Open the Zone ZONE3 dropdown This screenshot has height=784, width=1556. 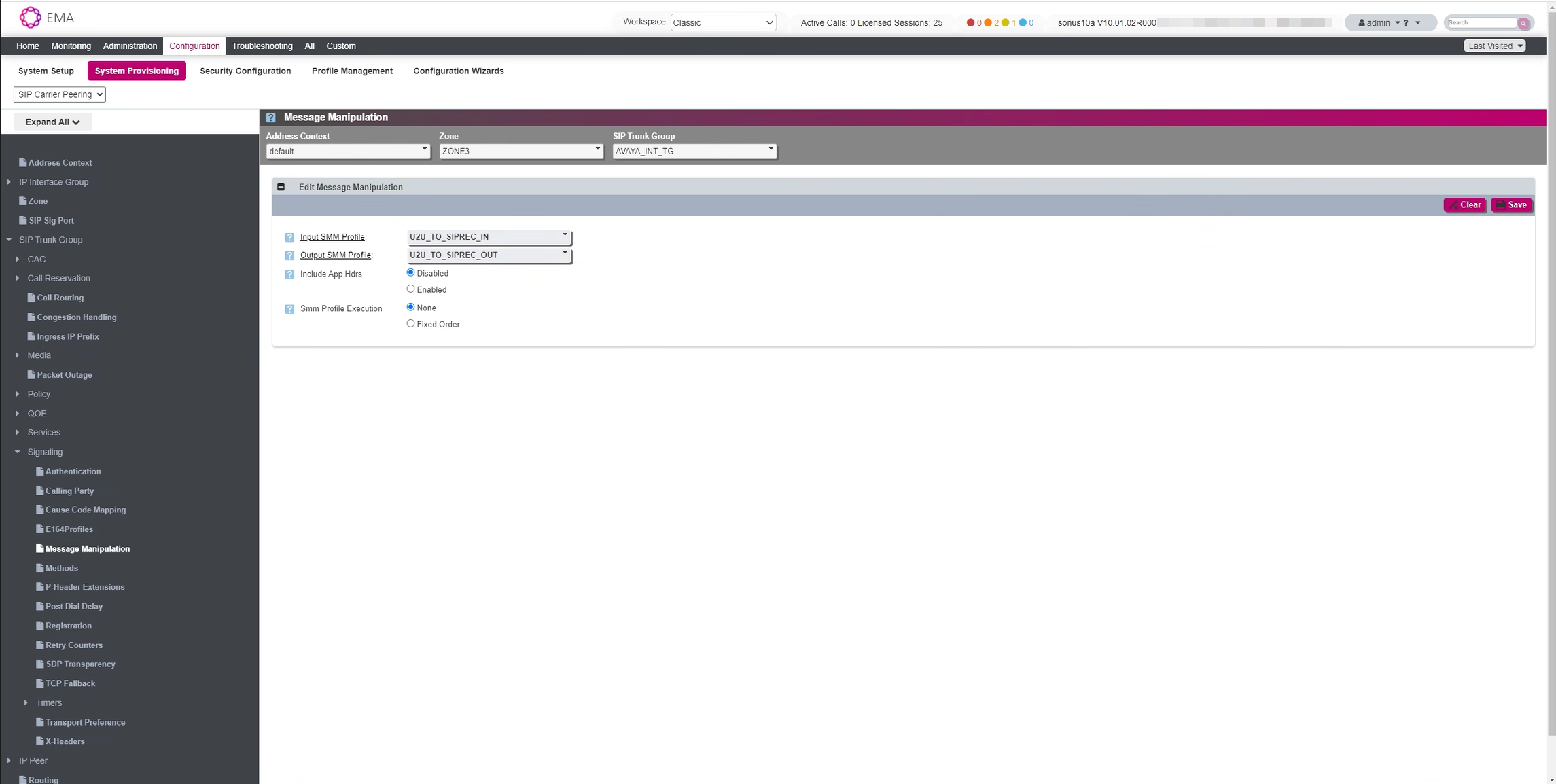tap(521, 152)
